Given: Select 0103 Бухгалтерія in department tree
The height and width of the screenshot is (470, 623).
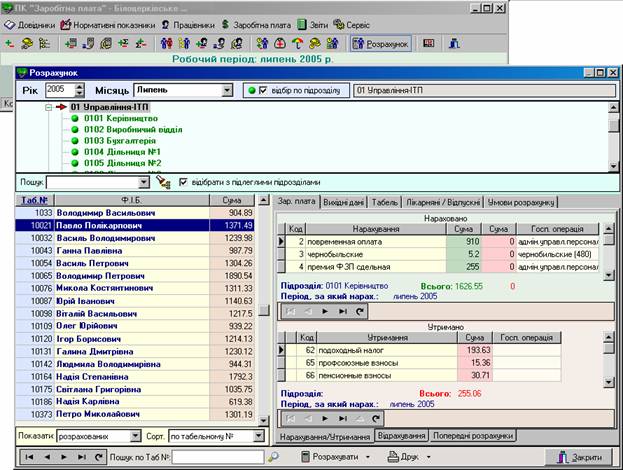Looking at the screenshot, I should click(120, 141).
